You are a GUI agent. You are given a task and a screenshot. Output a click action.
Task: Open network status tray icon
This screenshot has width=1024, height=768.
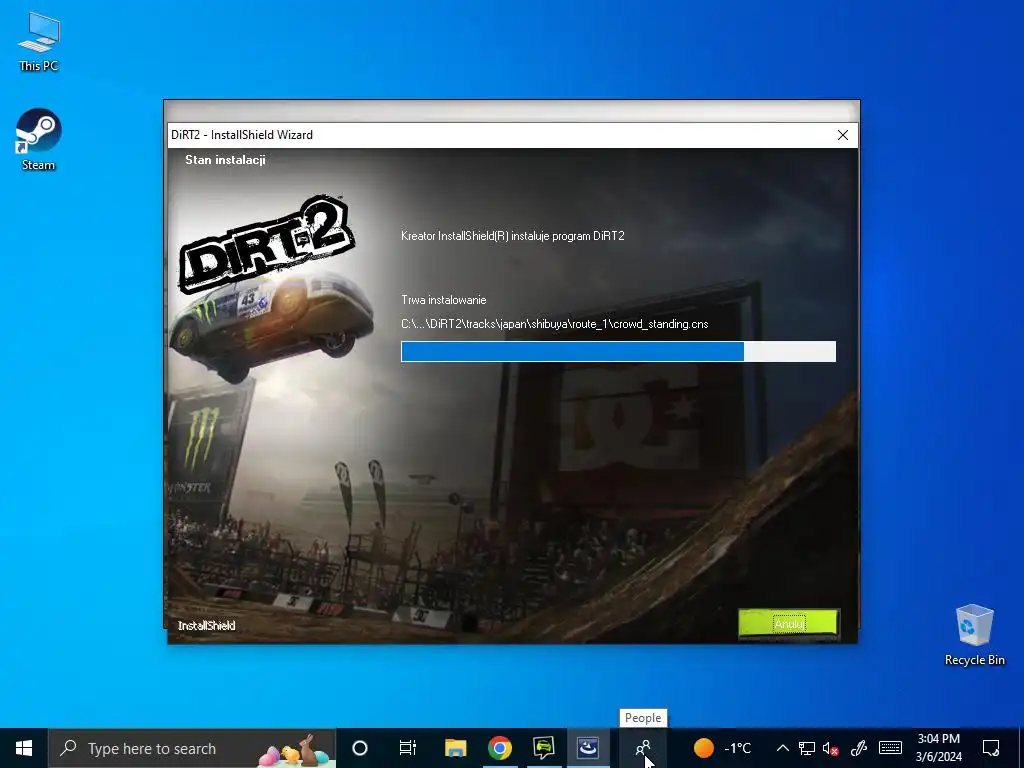point(807,748)
